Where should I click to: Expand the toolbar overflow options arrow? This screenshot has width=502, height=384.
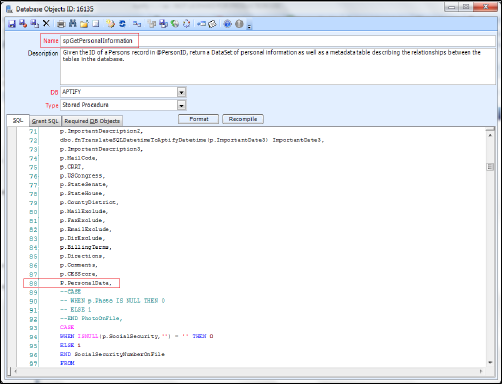249,26
